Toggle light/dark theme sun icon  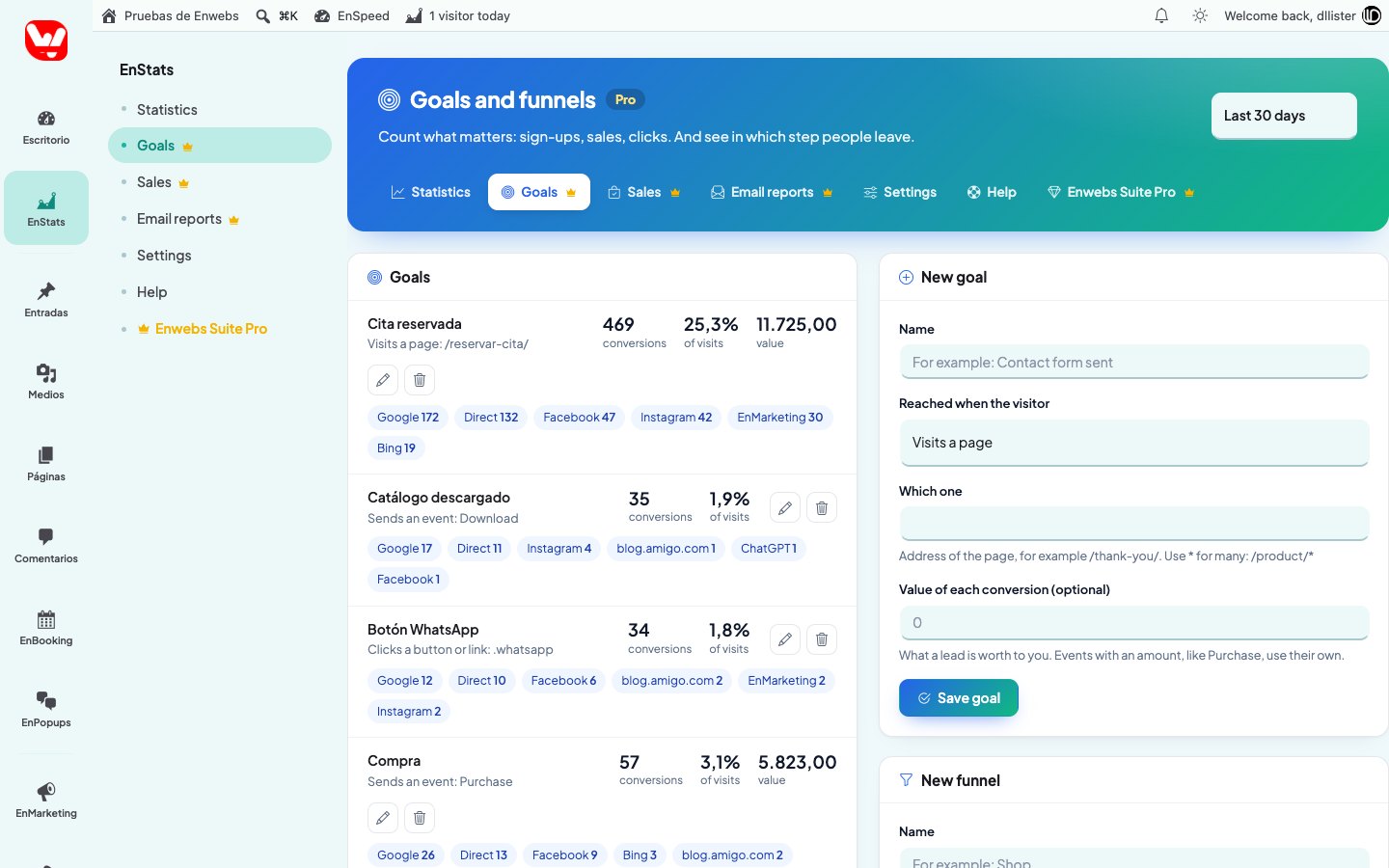[1200, 15]
